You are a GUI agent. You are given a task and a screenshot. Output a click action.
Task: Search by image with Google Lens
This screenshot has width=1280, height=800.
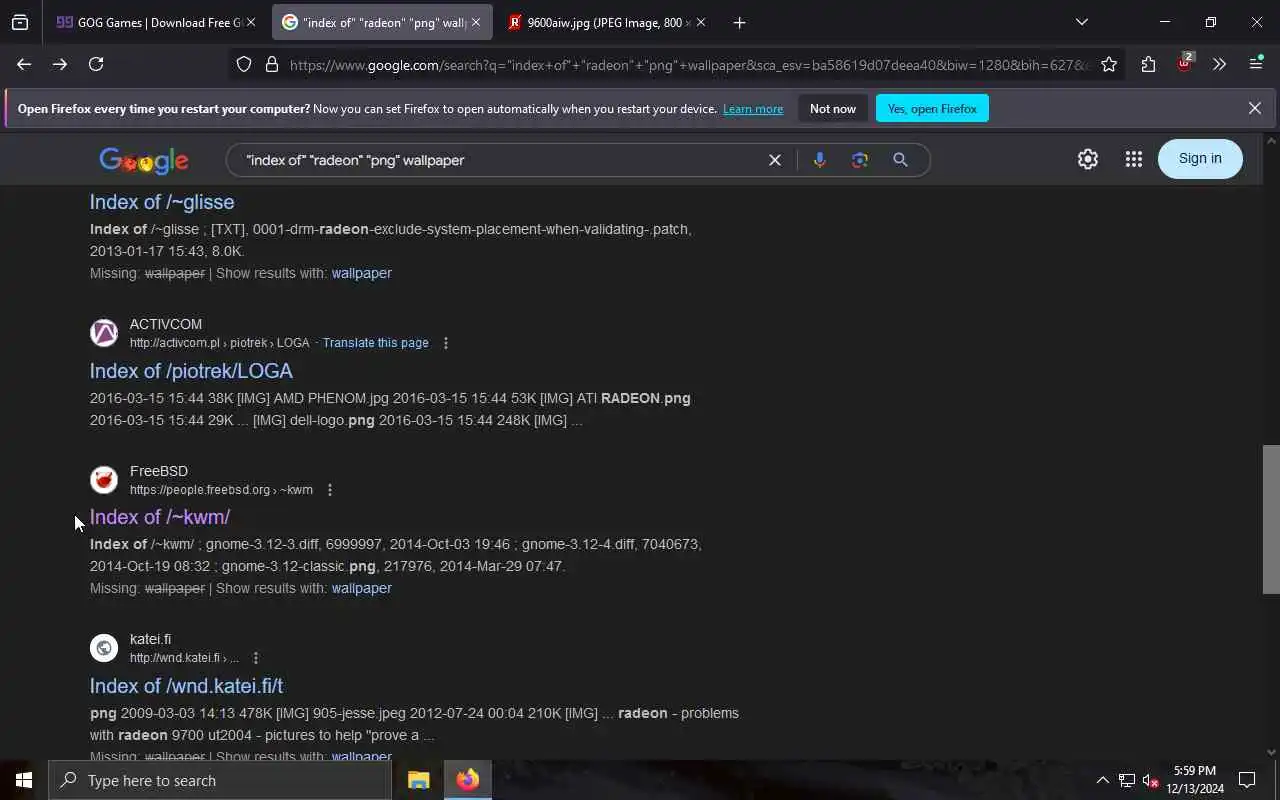(859, 160)
